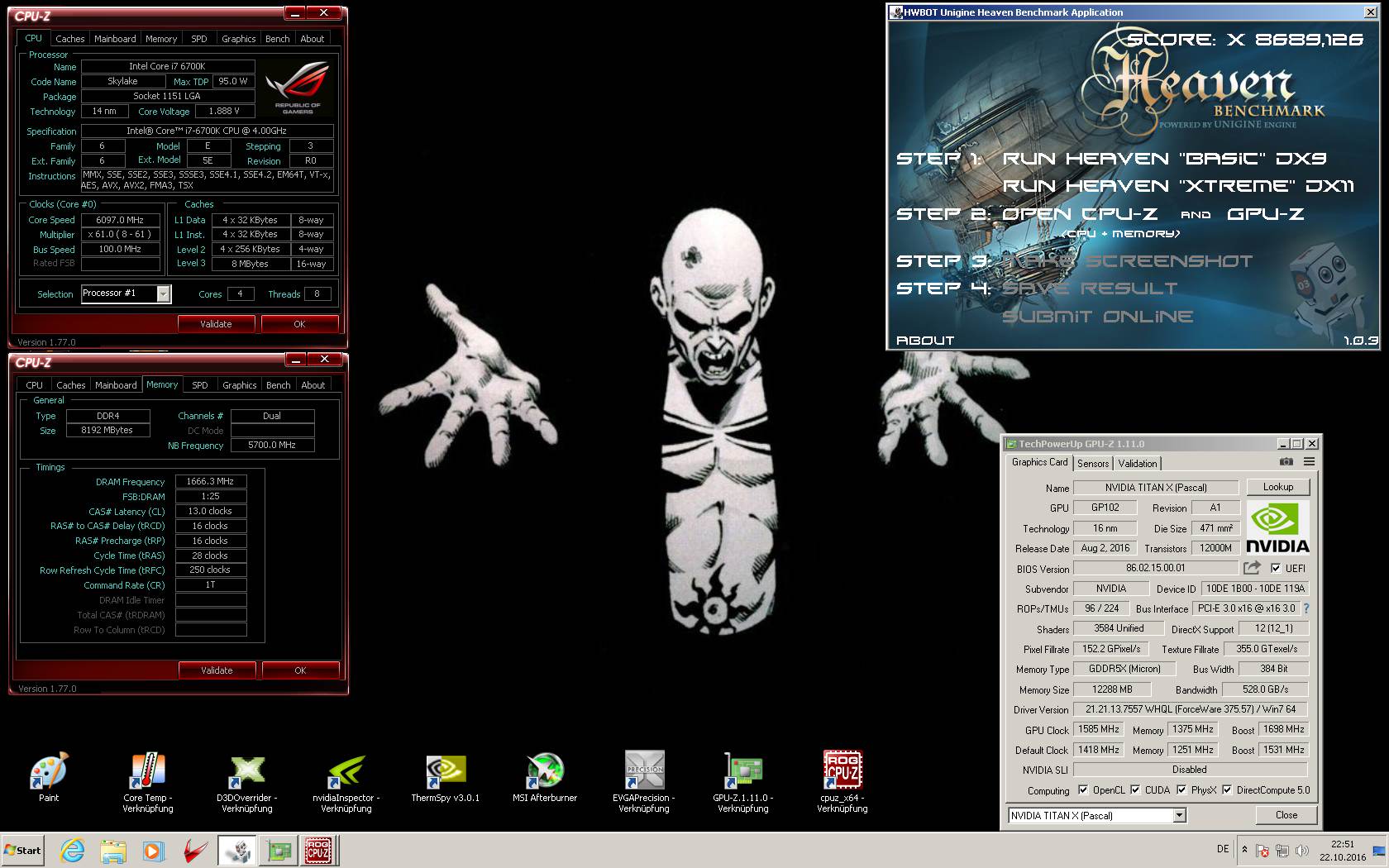This screenshot has height=868, width=1389.
Task: Switch to the Sensors tab in GPU-Z
Action: [1093, 464]
